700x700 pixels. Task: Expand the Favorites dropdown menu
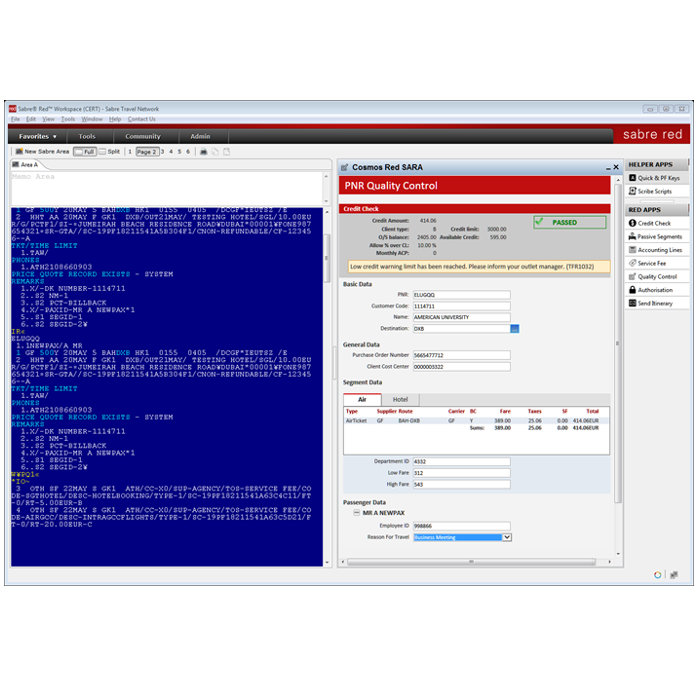[x=38, y=136]
